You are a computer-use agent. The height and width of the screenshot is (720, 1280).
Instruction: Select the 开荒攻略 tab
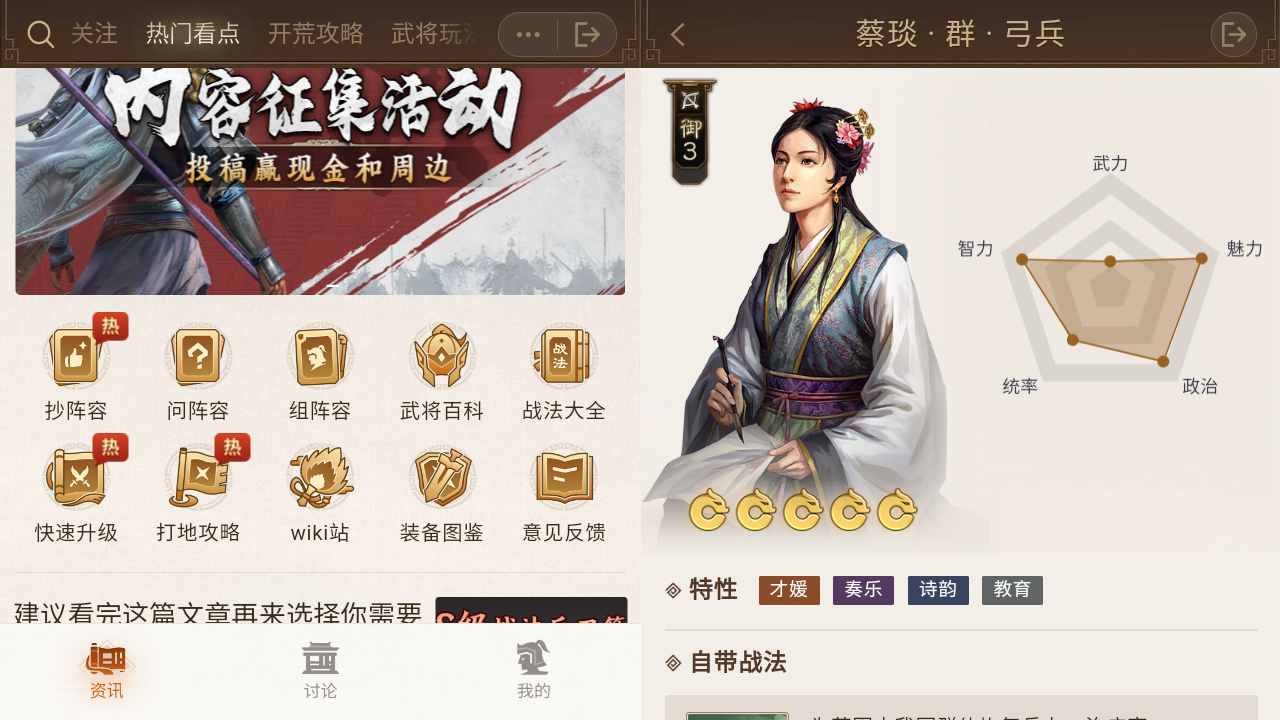tap(316, 34)
